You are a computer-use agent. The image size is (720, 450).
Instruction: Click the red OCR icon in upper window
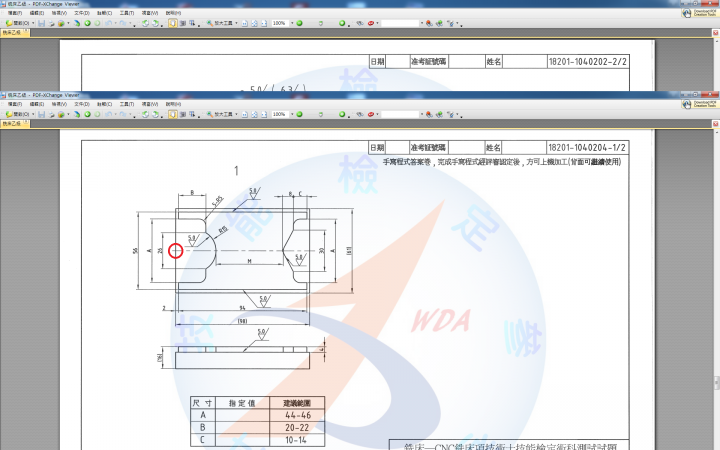pyautogui.click(x=371, y=23)
